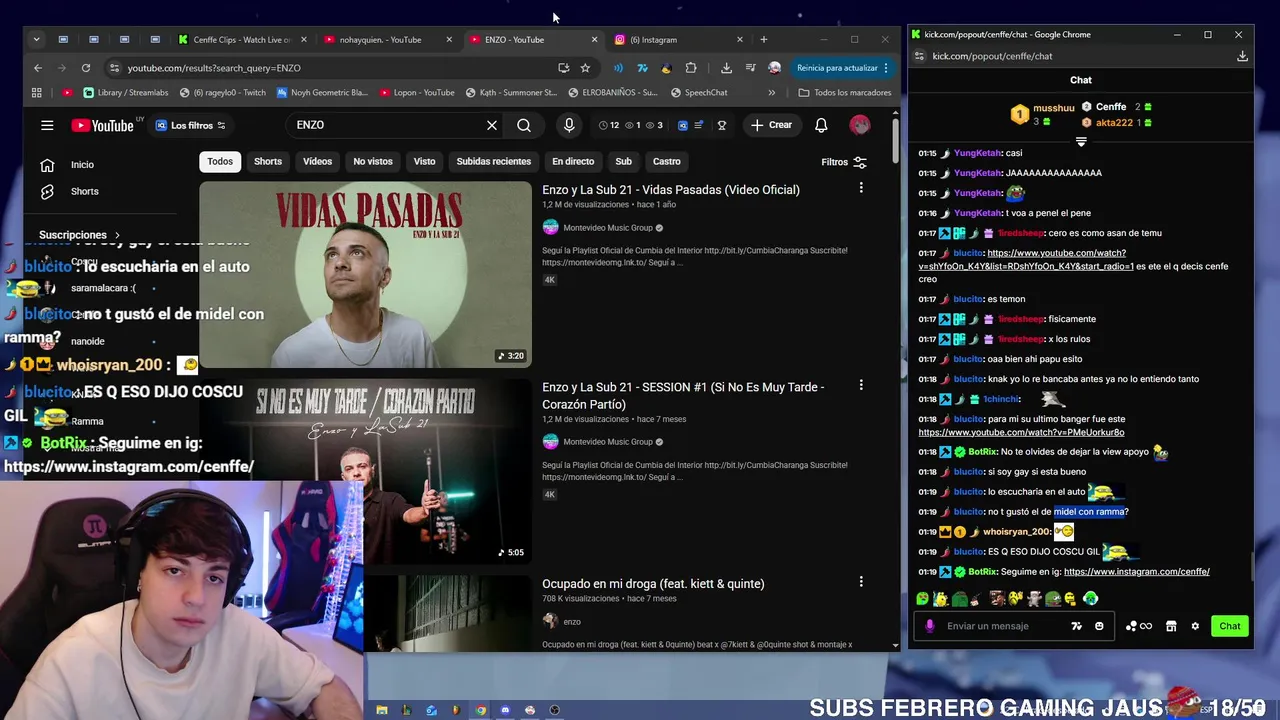Open Todos los marcadores folder
This screenshot has width=1280, height=720.
click(x=845, y=93)
